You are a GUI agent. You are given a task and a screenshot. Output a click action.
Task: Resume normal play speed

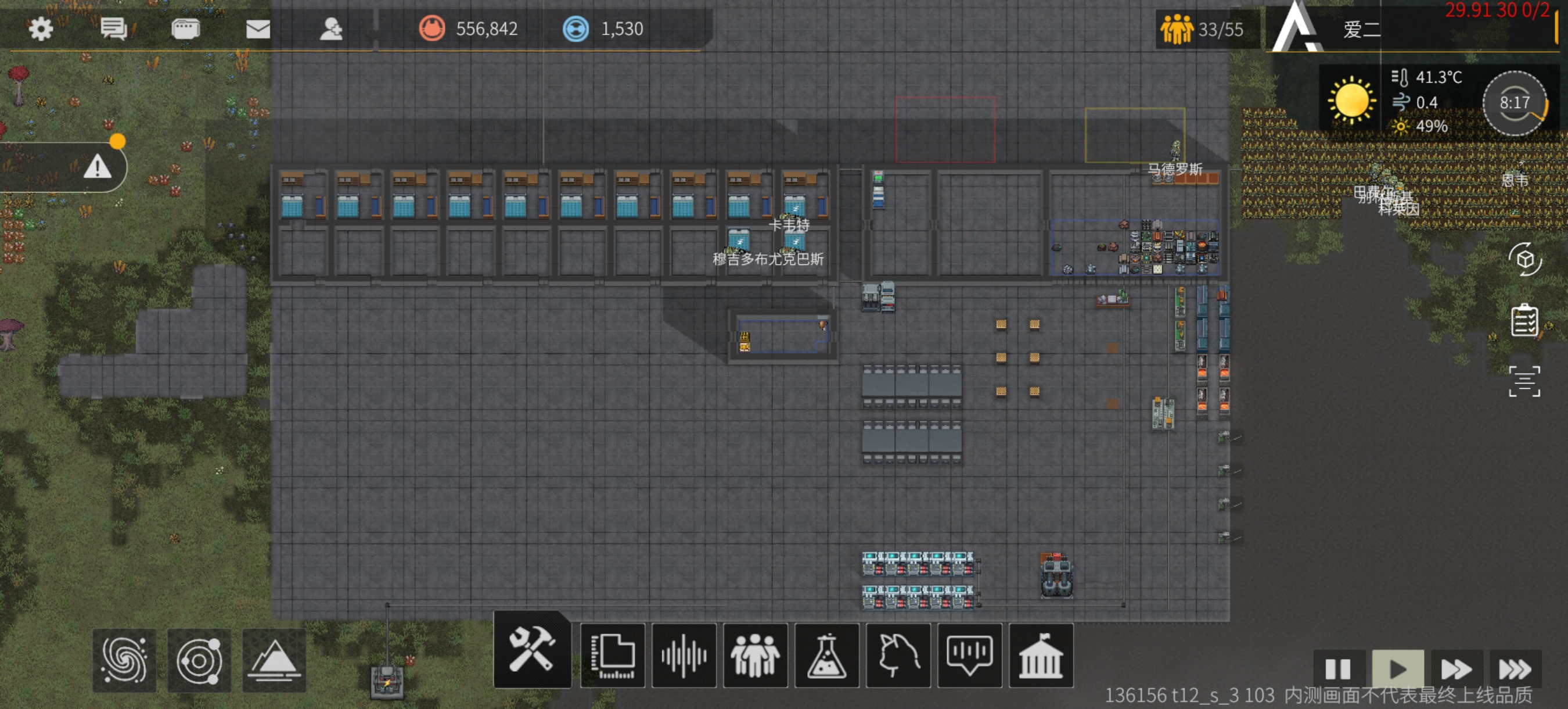(x=1398, y=669)
